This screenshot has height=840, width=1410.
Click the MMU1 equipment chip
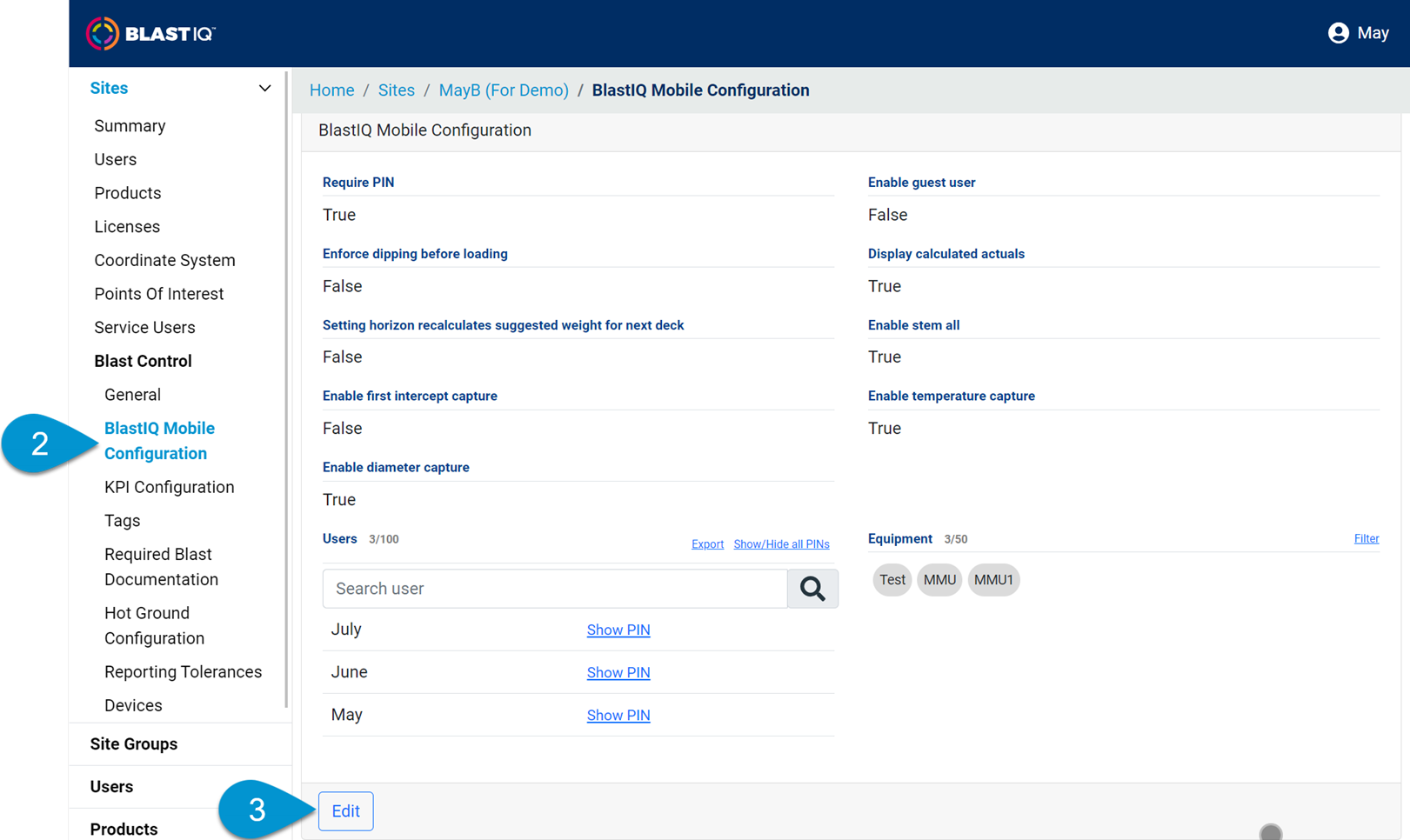(x=993, y=580)
